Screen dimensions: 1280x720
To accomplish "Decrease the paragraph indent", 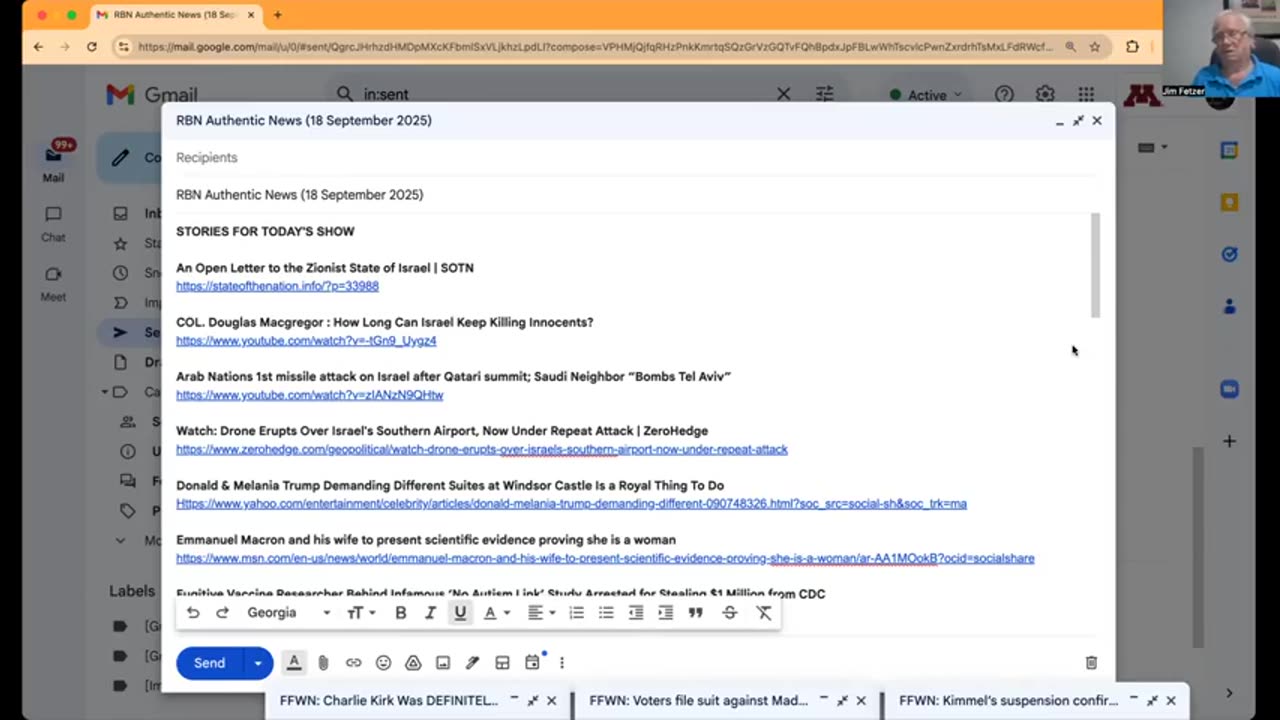I will click(636, 613).
